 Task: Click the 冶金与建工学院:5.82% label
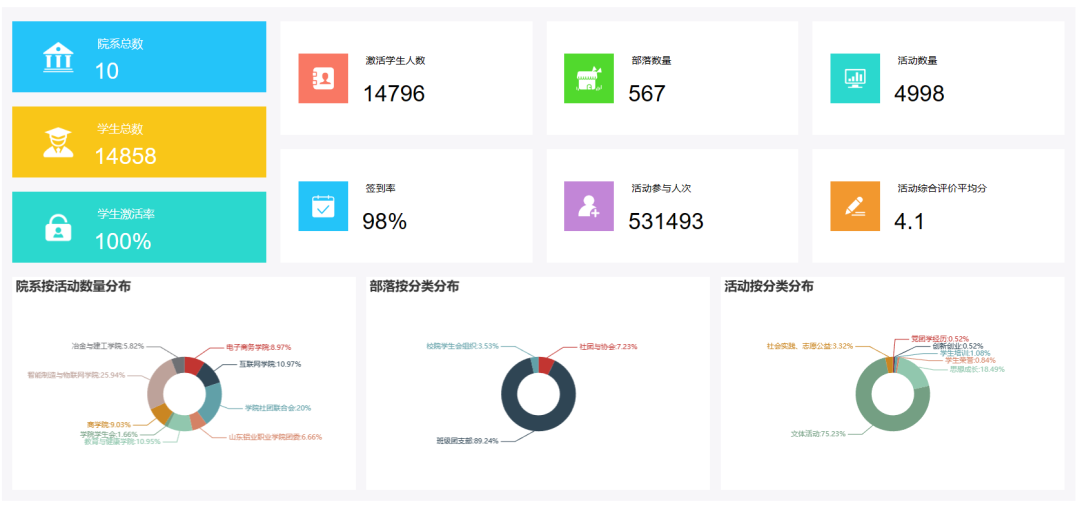(x=107, y=346)
